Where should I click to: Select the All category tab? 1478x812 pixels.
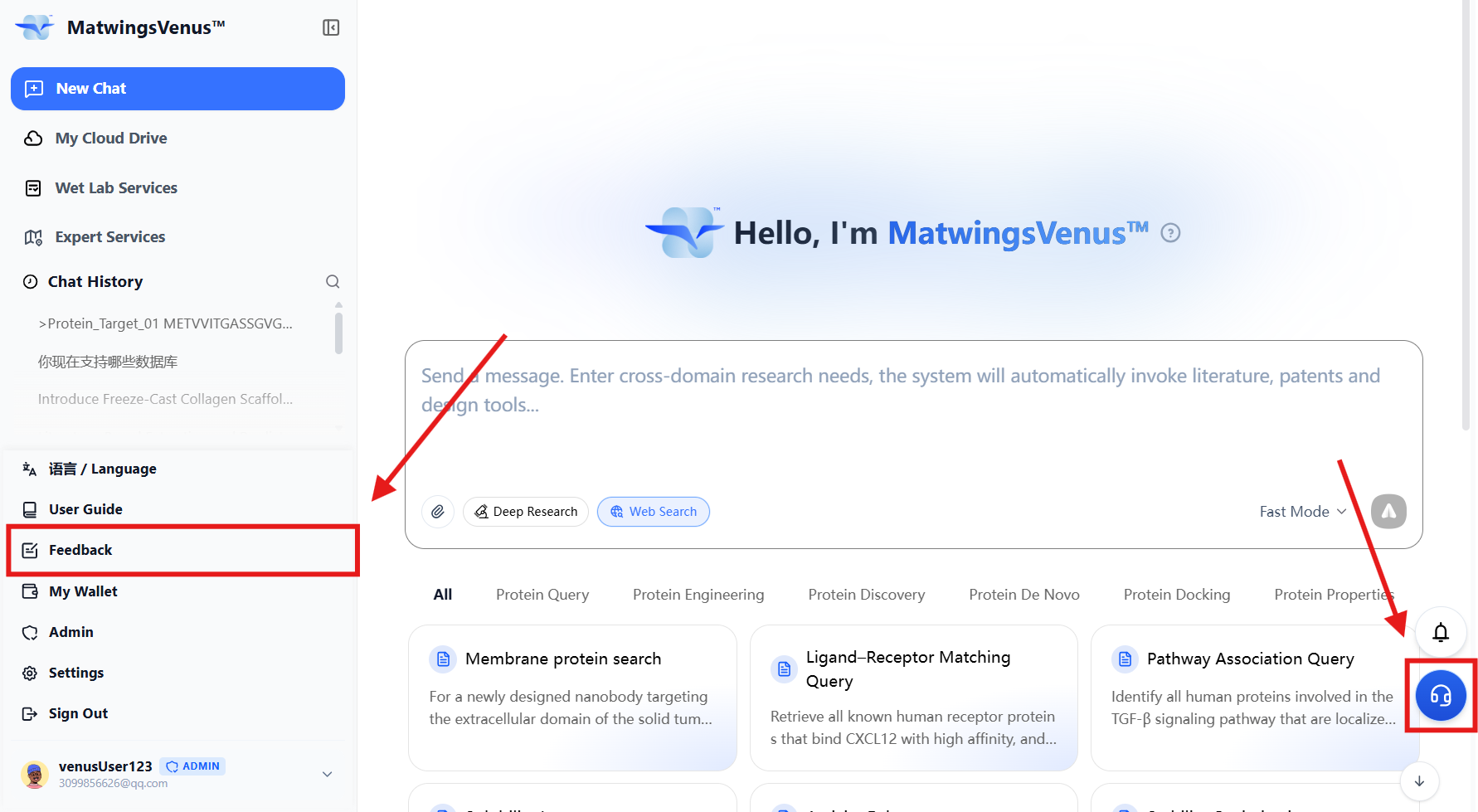(443, 595)
